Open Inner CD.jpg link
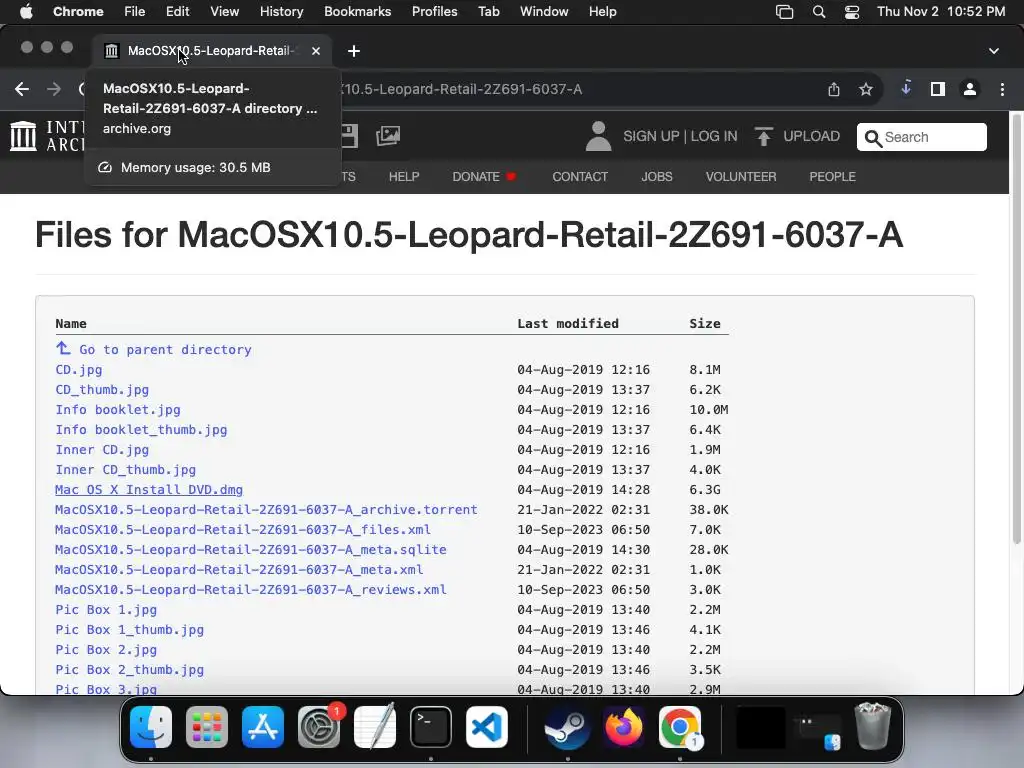The image size is (1024, 768). pyautogui.click(x=102, y=450)
